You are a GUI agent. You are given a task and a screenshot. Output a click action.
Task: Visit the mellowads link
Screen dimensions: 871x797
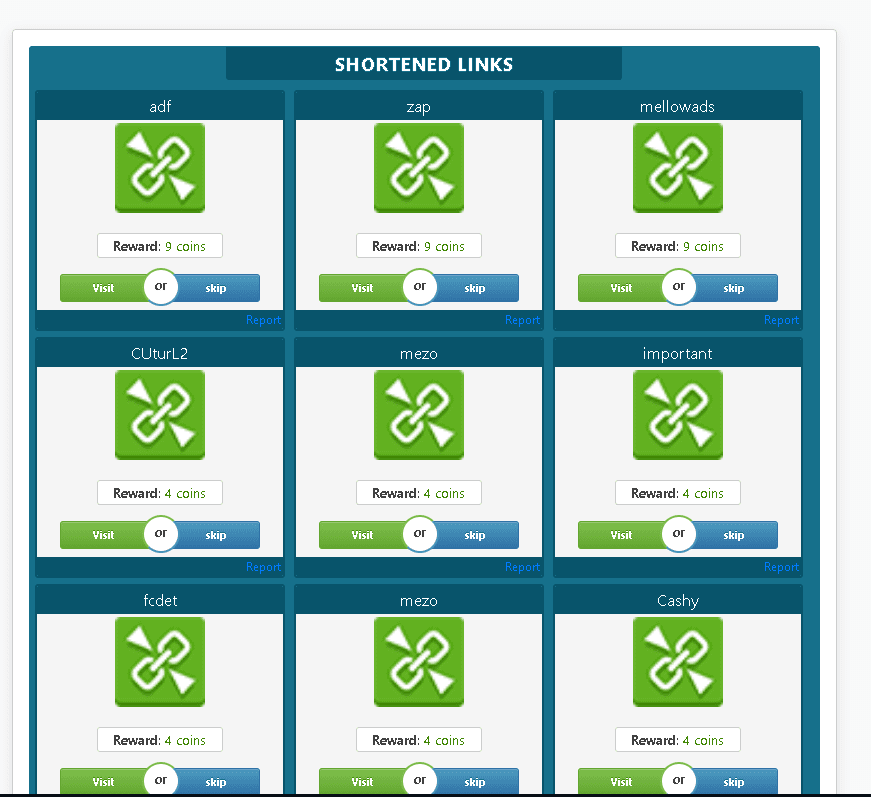(x=620, y=288)
